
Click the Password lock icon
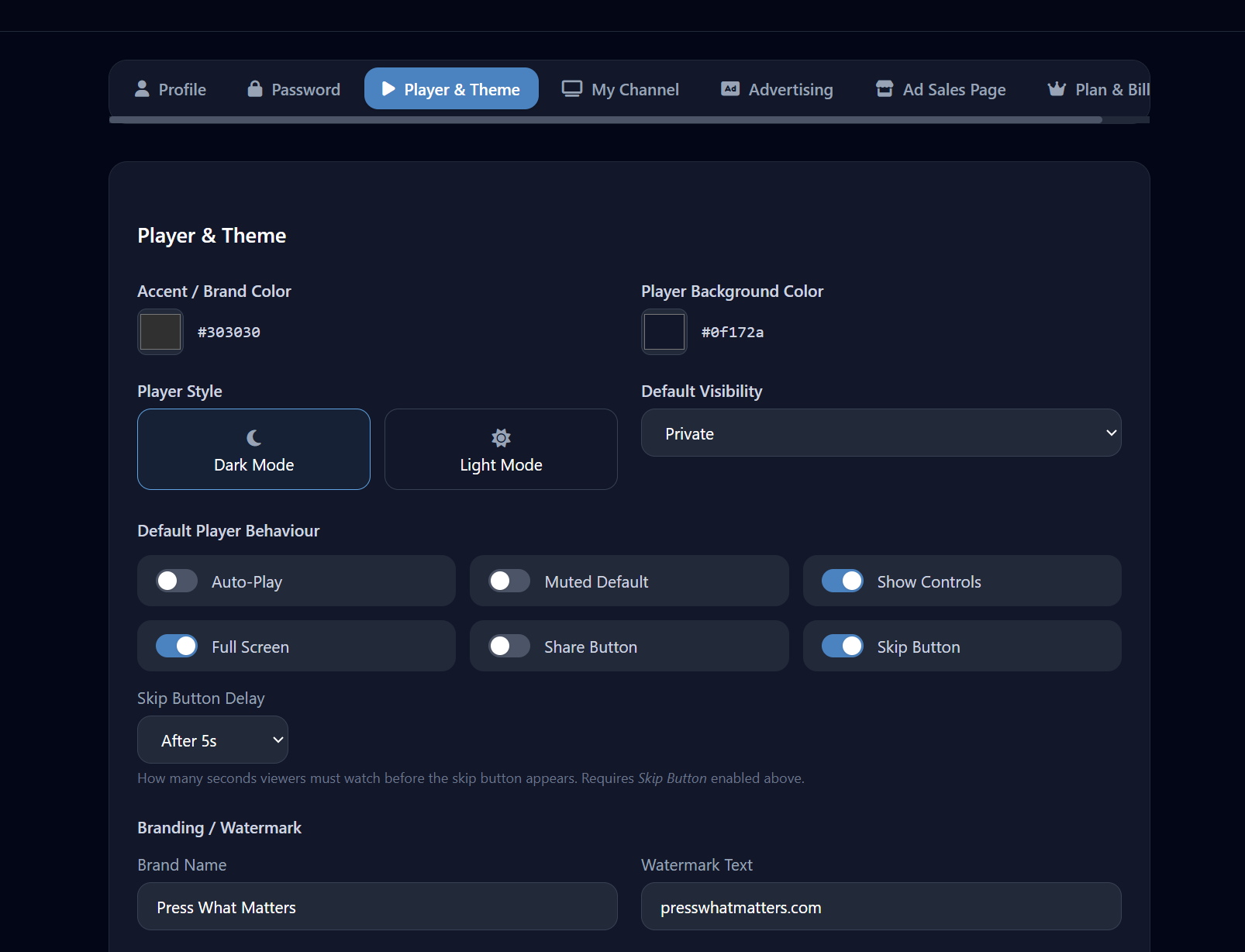pos(254,88)
